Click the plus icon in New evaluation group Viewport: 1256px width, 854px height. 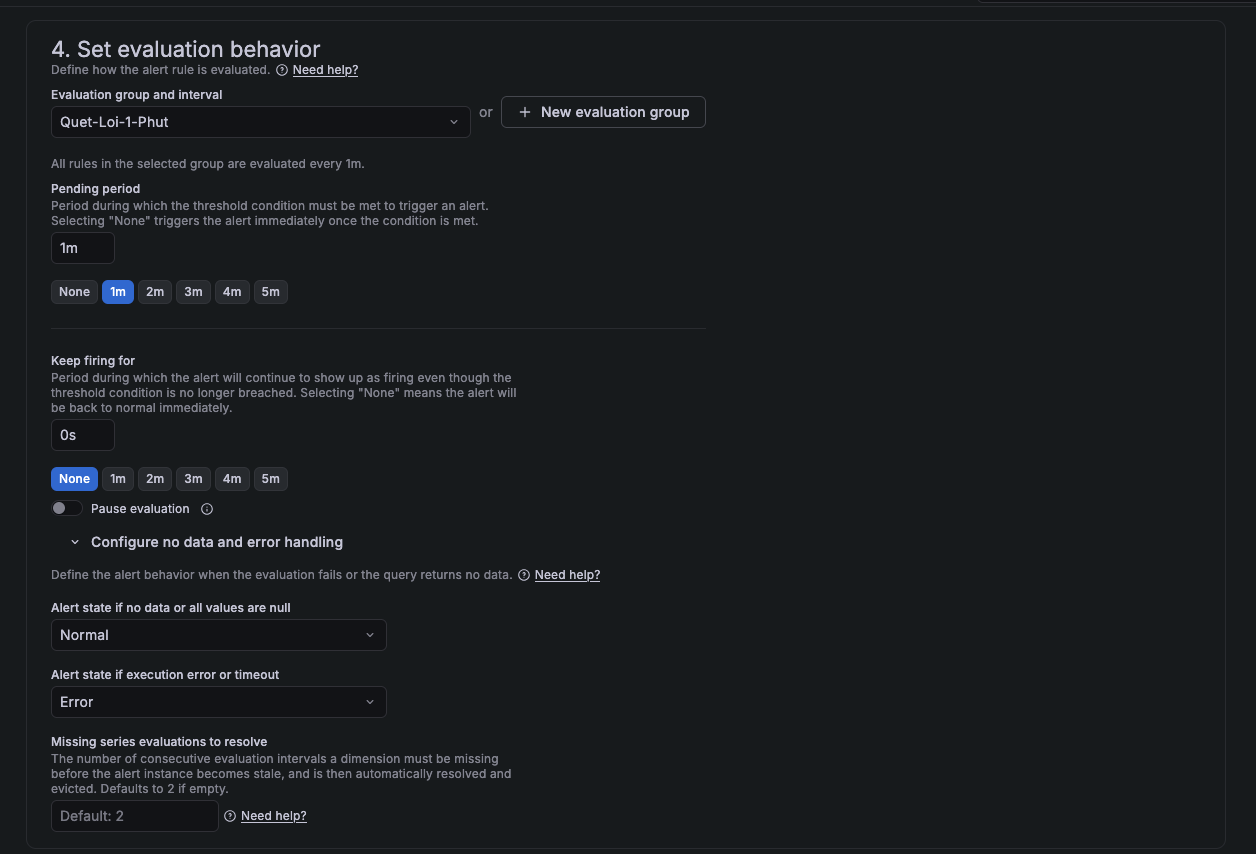tap(525, 112)
